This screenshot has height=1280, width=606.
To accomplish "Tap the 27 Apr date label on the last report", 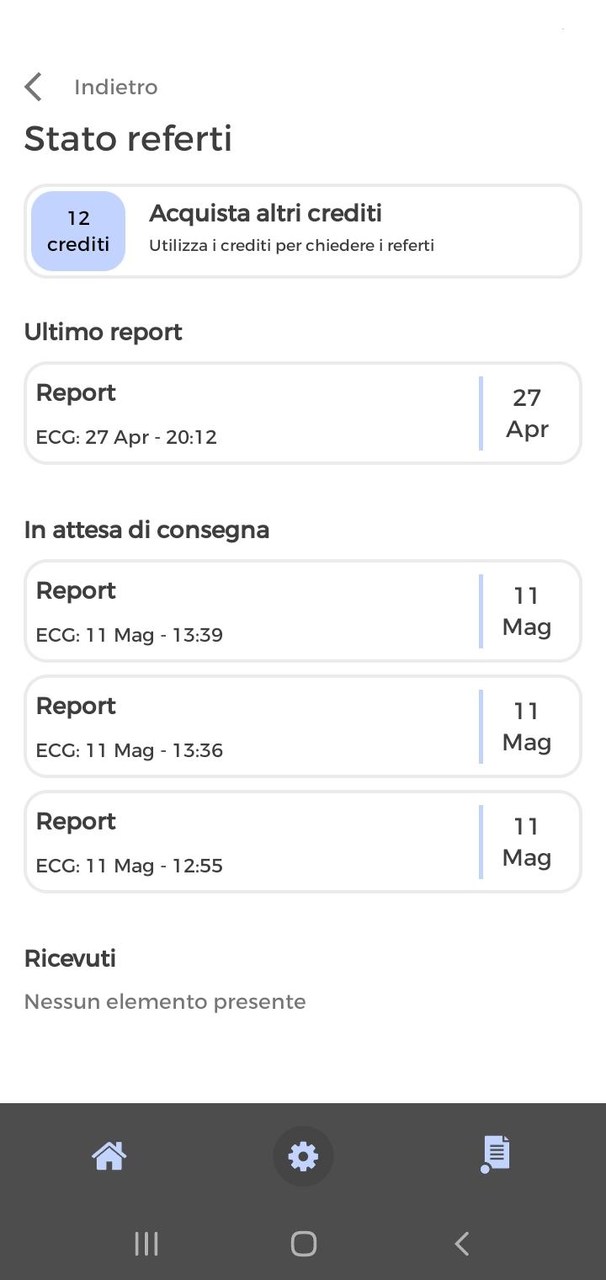I will tap(528, 413).
